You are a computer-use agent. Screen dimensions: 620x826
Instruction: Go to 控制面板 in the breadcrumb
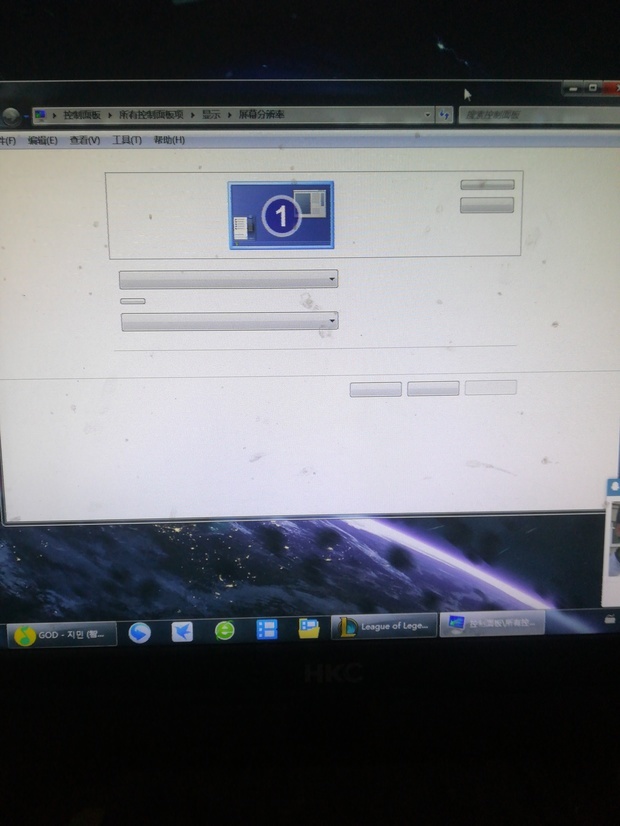82,115
